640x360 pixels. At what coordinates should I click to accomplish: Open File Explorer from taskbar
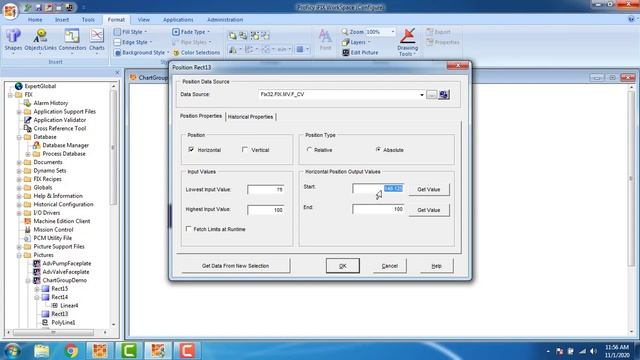coord(42,351)
